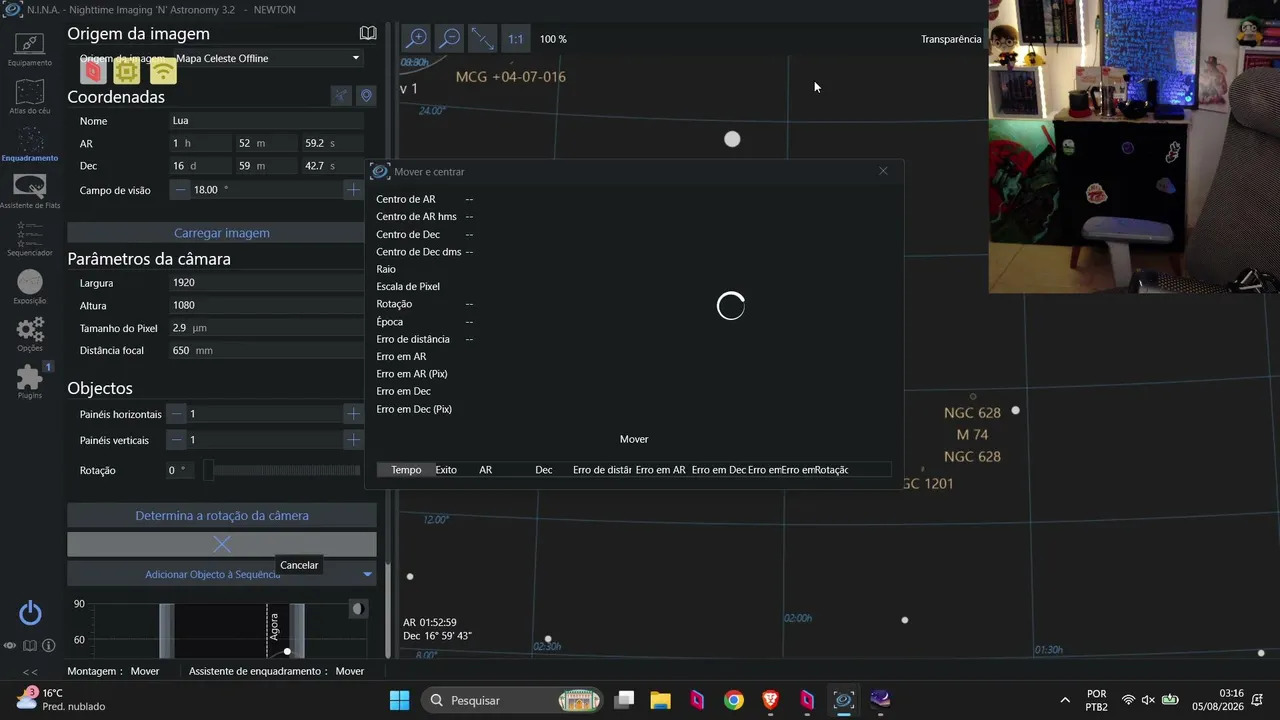Click the Transparência label
The width and height of the screenshot is (1280, 720).
click(951, 39)
